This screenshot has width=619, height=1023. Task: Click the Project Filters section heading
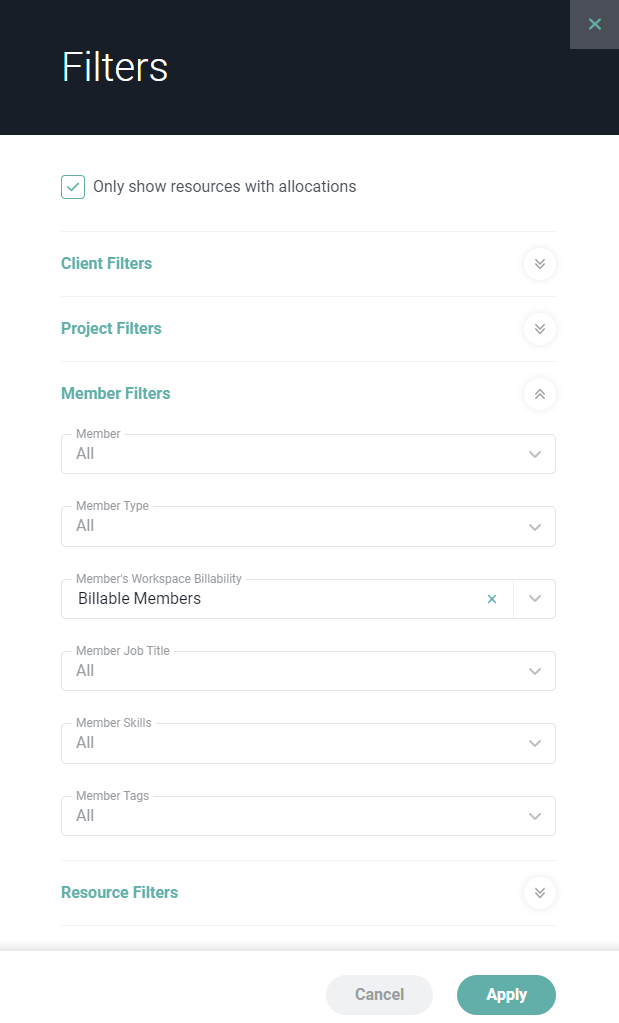coord(111,328)
